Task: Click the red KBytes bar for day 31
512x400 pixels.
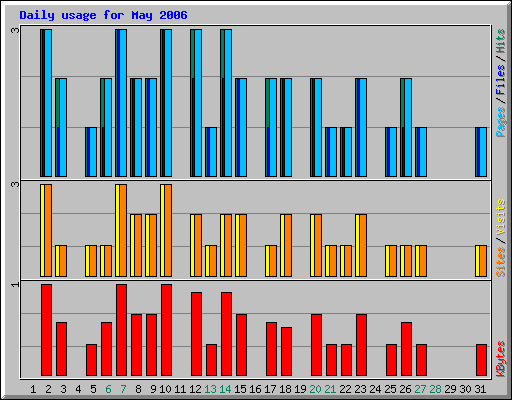Action: (x=482, y=360)
